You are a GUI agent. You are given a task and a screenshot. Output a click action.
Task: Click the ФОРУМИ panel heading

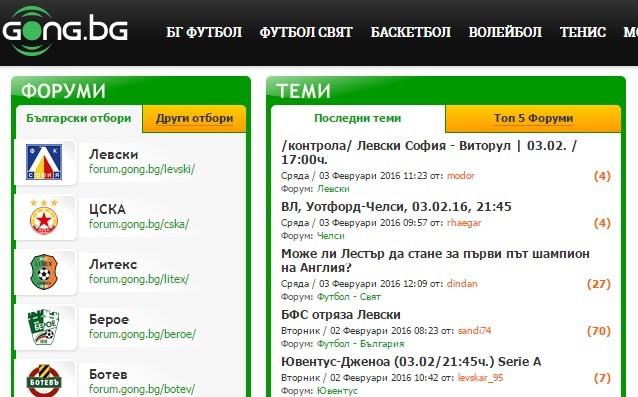(63, 91)
